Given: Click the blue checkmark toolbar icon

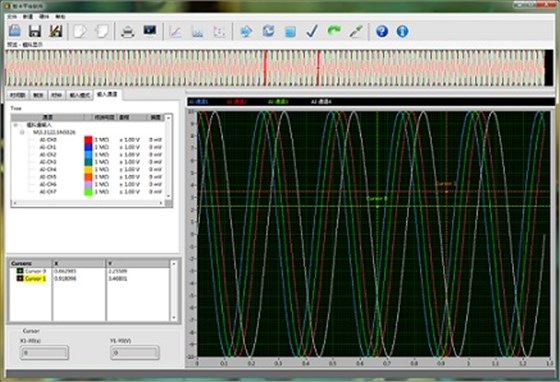Looking at the screenshot, I should click(312, 31).
